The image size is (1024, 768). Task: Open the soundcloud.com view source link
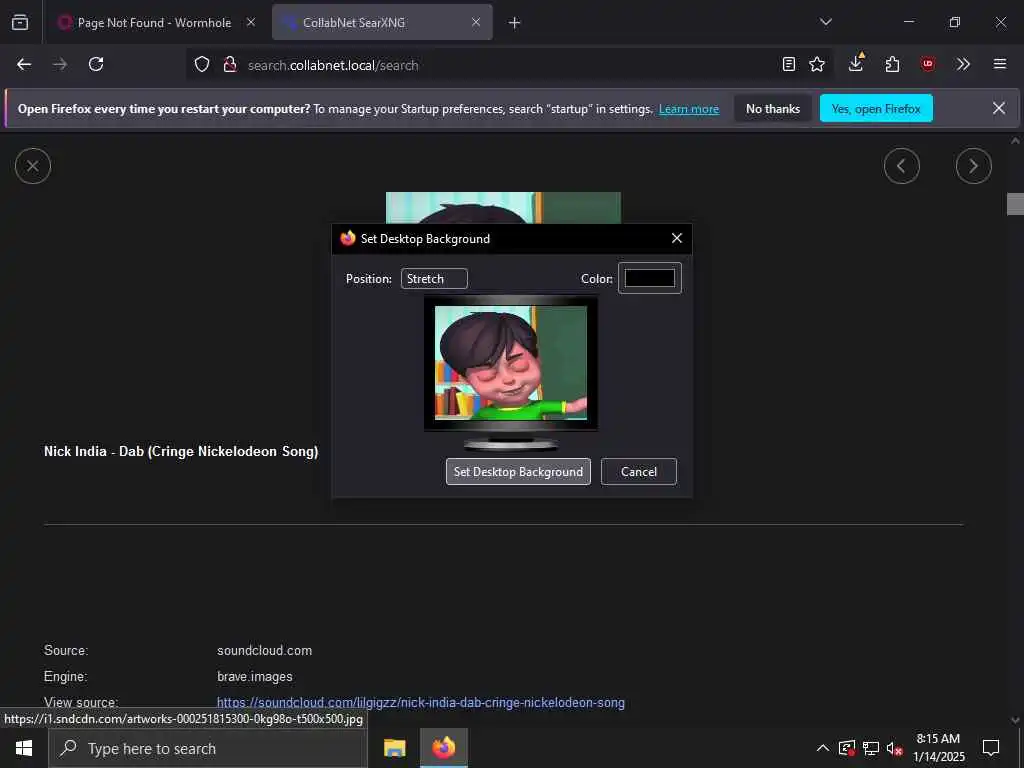(x=421, y=703)
